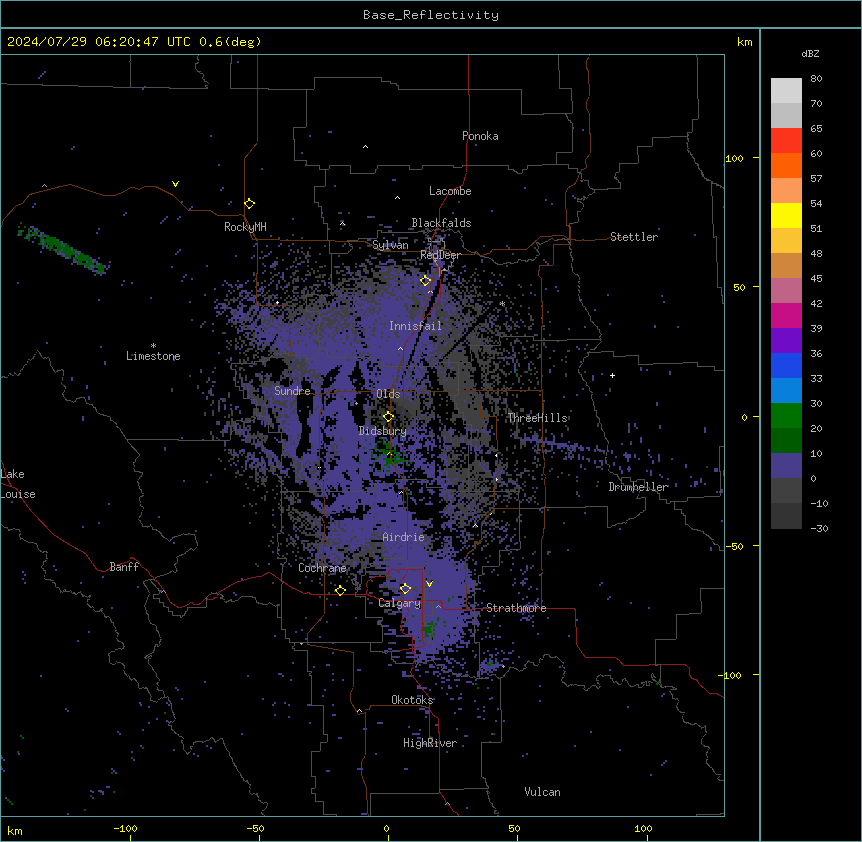Click the RockyMH label

click(x=245, y=227)
